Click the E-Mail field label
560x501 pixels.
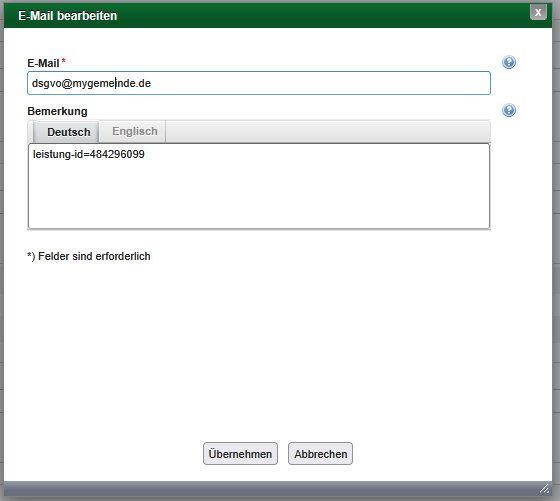[x=43, y=63]
